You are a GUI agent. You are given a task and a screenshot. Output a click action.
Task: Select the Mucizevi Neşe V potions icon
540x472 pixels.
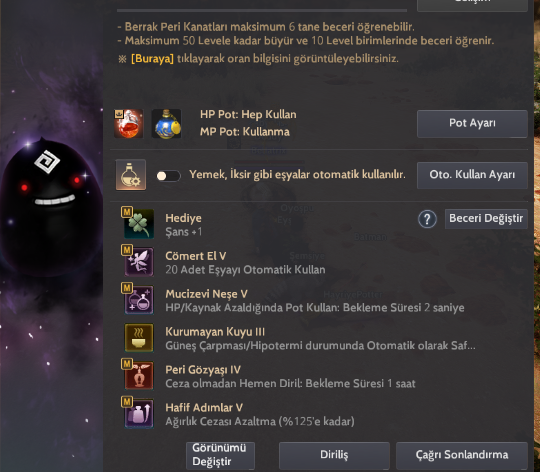[139, 300]
